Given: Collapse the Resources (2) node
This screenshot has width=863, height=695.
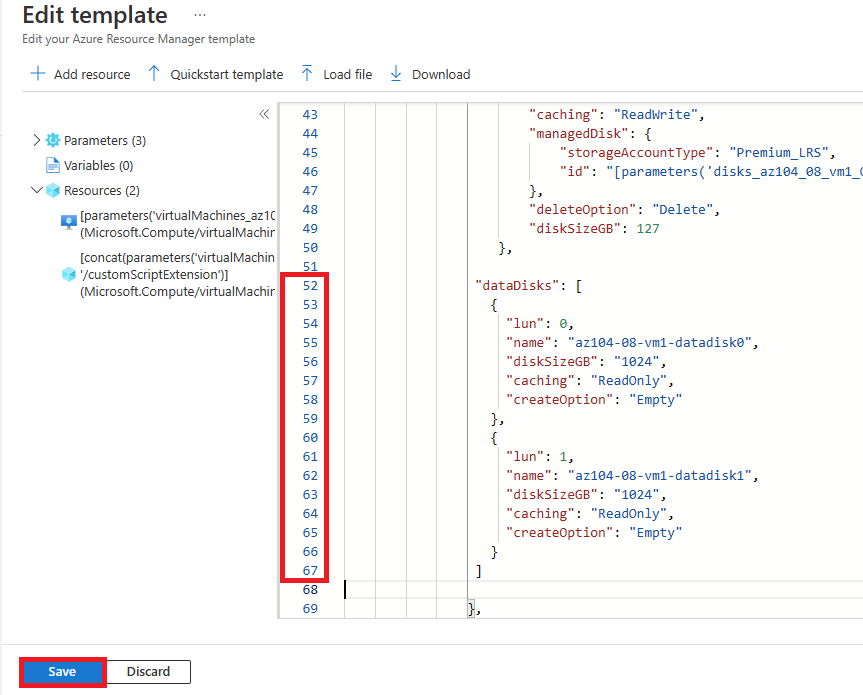Looking at the screenshot, I should pos(37,190).
